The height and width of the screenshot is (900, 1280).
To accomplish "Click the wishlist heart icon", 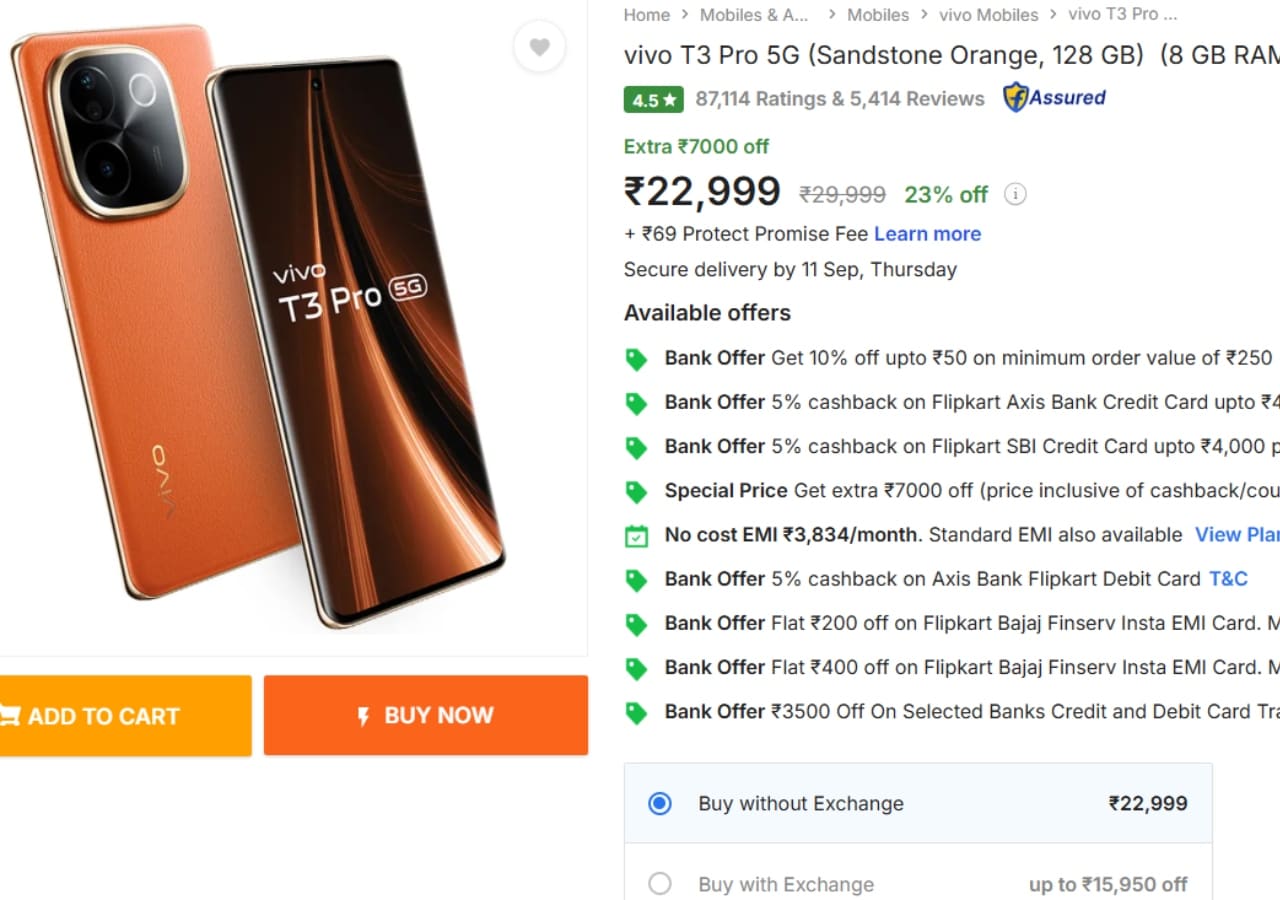I will 539,47.
